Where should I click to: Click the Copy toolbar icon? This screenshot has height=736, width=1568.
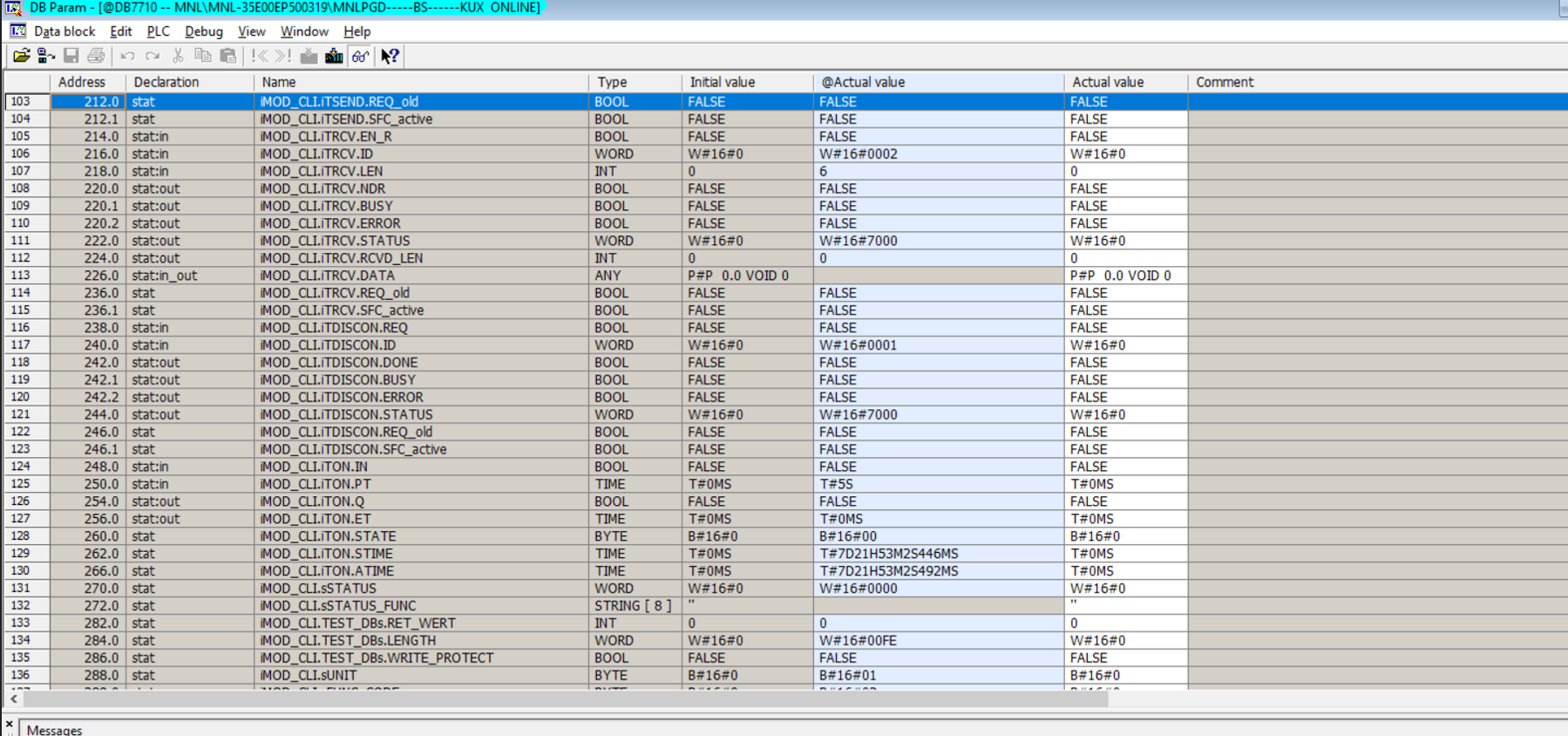[203, 56]
